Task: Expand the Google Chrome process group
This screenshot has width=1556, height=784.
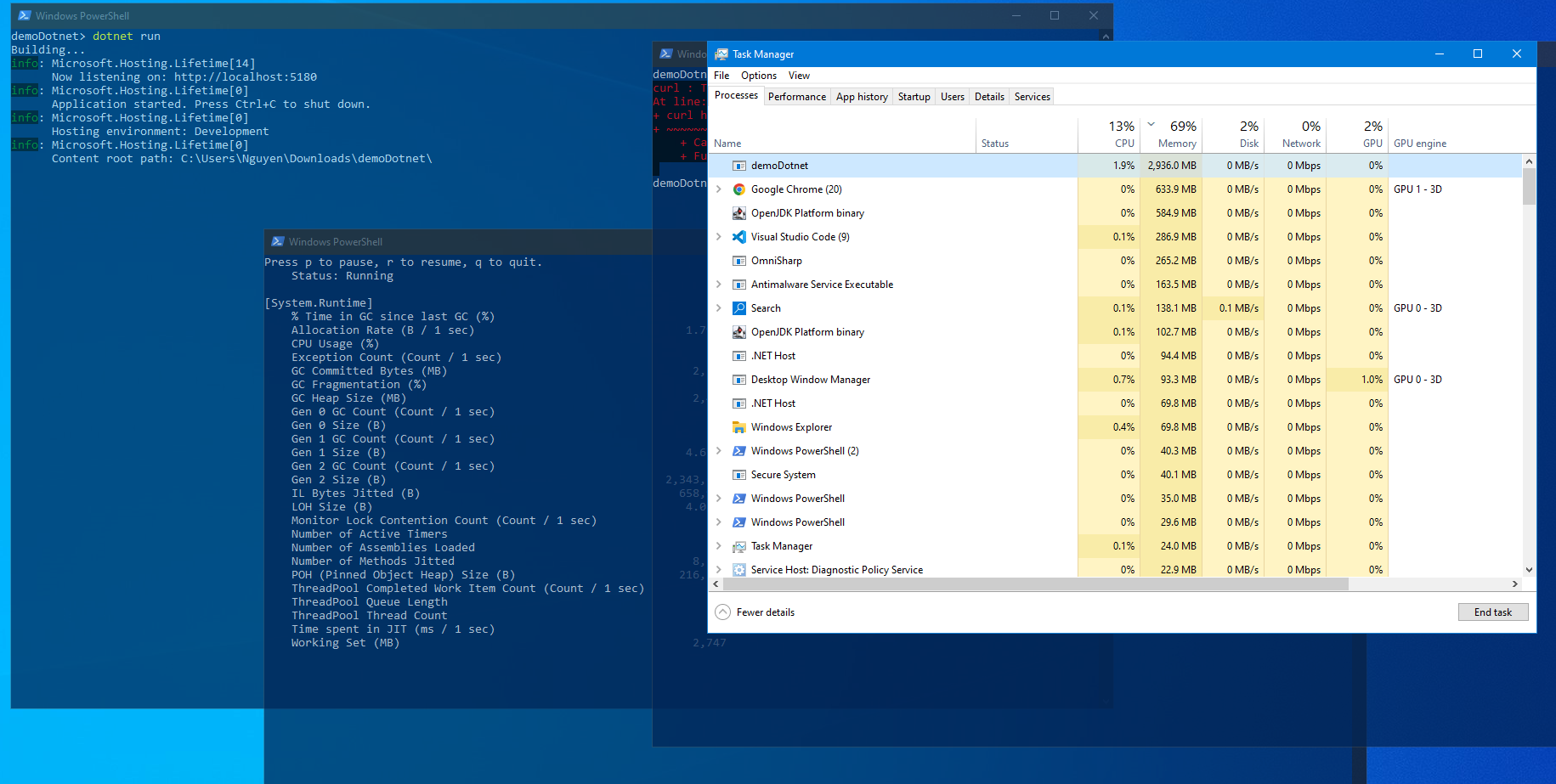Action: coord(719,189)
